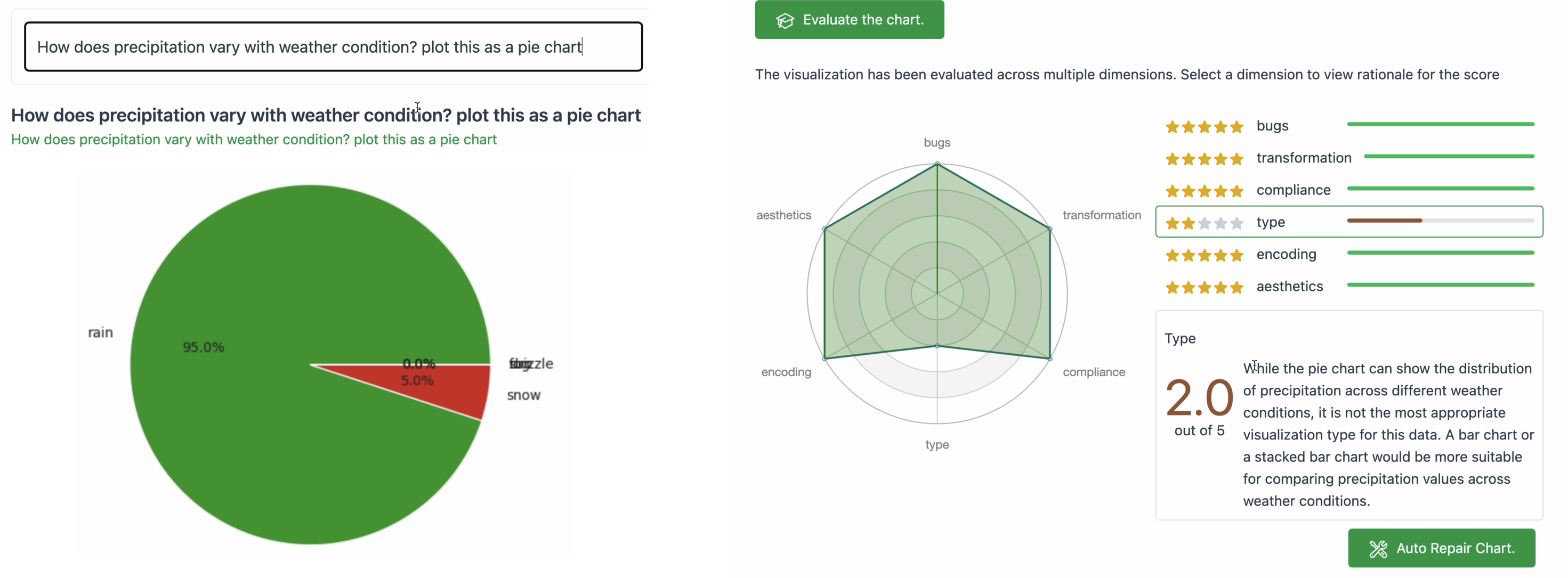Toggle the second star of the bugs rating
Viewport: 1568px width, 578px height.
pos(1187,127)
